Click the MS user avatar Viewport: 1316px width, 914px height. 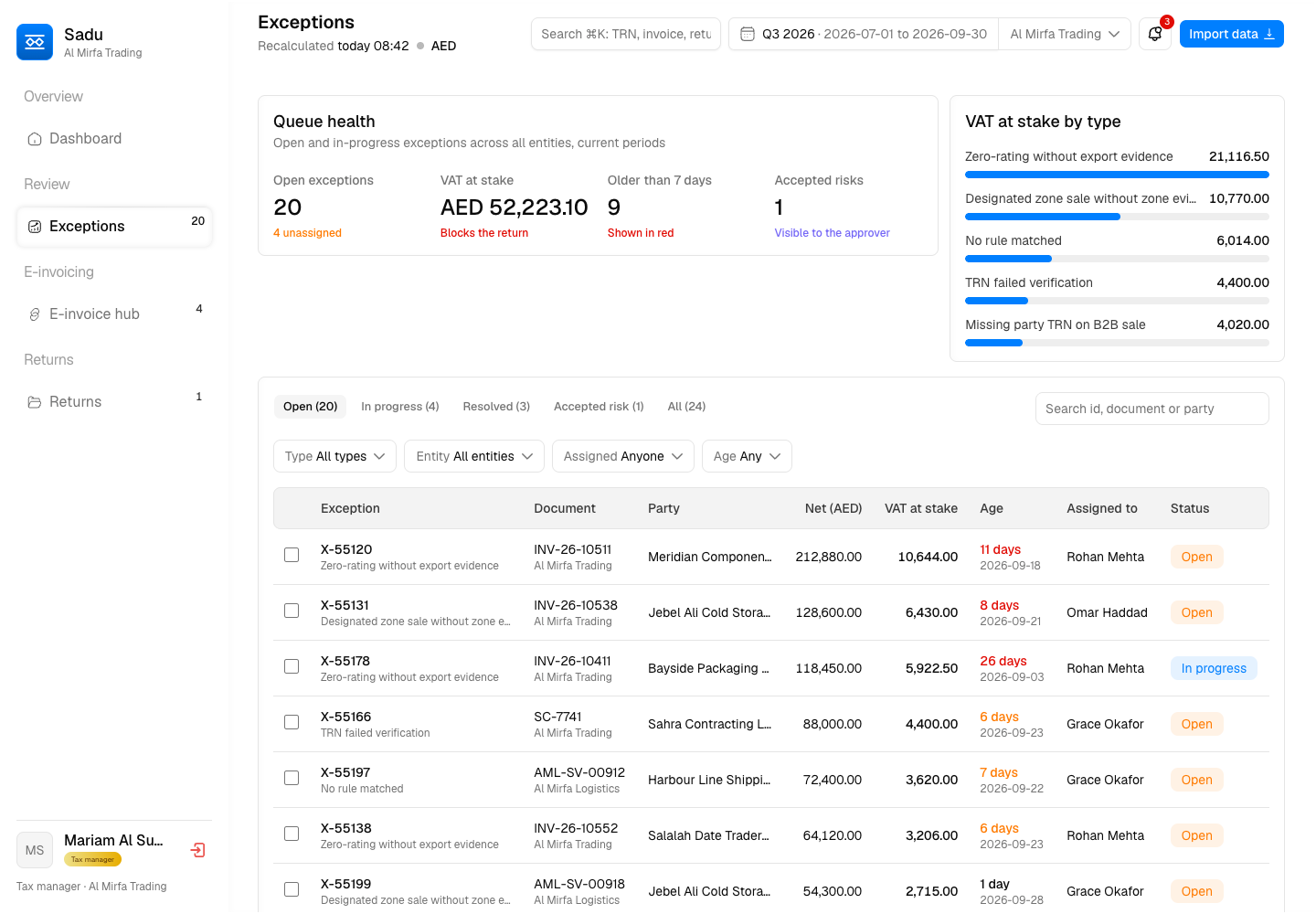[35, 850]
